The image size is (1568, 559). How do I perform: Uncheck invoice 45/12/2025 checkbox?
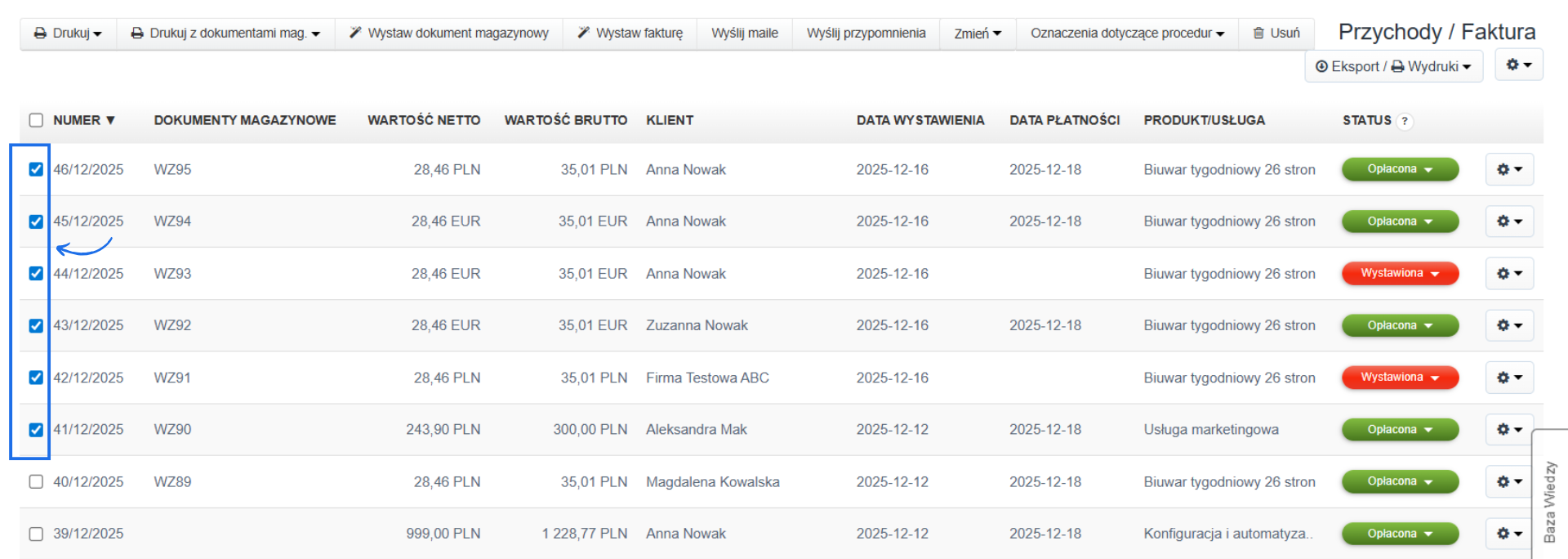[36, 221]
